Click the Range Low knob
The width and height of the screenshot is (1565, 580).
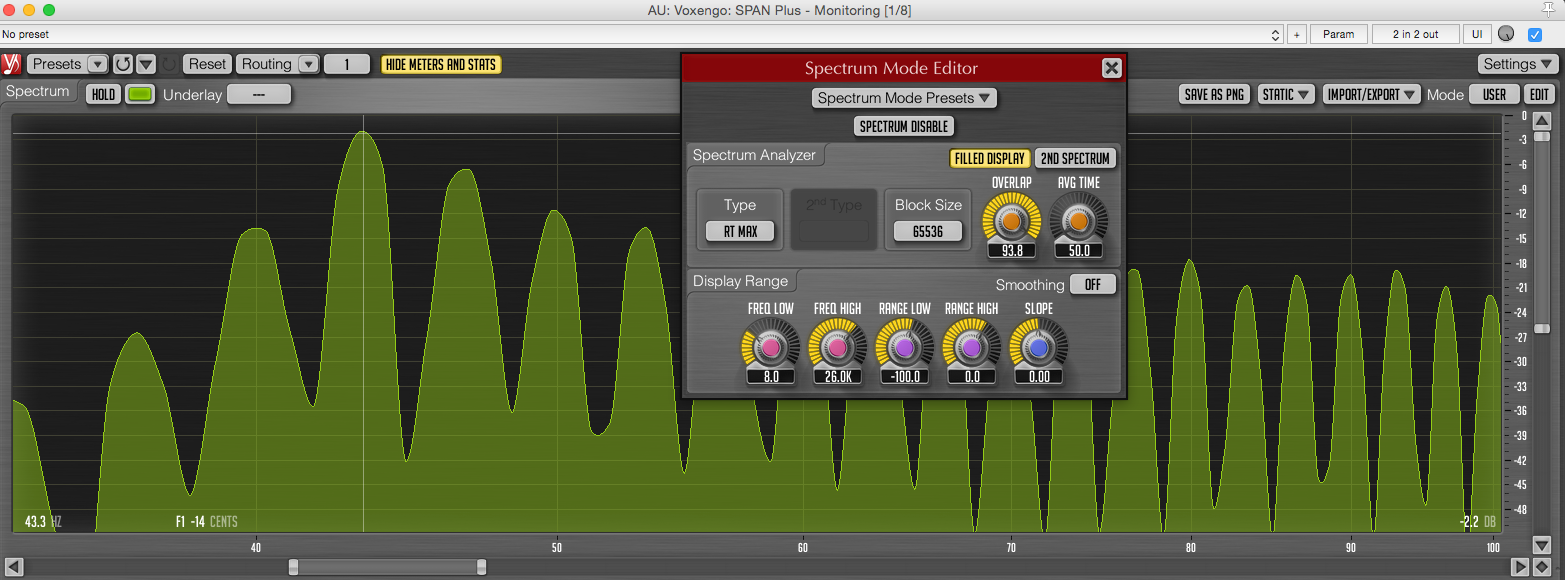coord(904,347)
